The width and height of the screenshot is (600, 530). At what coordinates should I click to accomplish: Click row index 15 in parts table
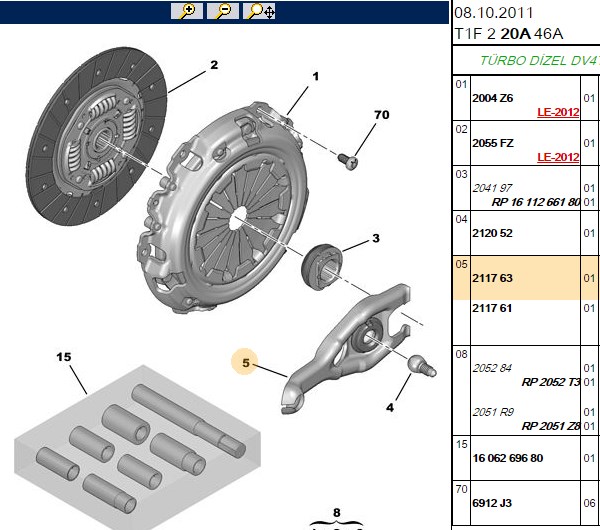pos(461,444)
